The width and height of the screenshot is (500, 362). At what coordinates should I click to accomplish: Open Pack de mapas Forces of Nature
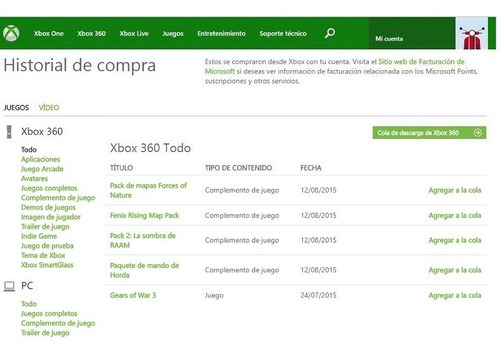[x=148, y=190]
